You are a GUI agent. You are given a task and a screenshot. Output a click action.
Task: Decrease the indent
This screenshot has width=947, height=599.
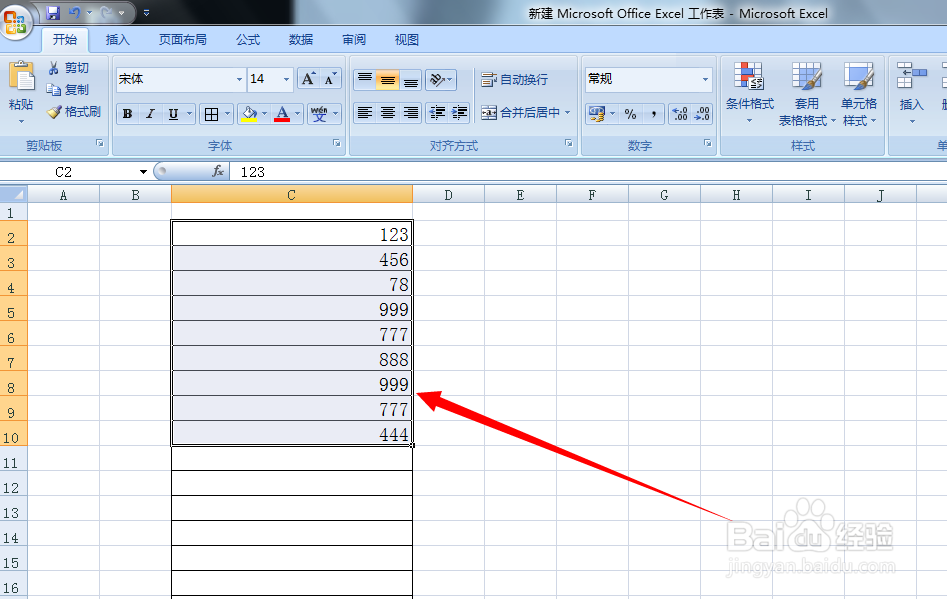tap(437, 112)
